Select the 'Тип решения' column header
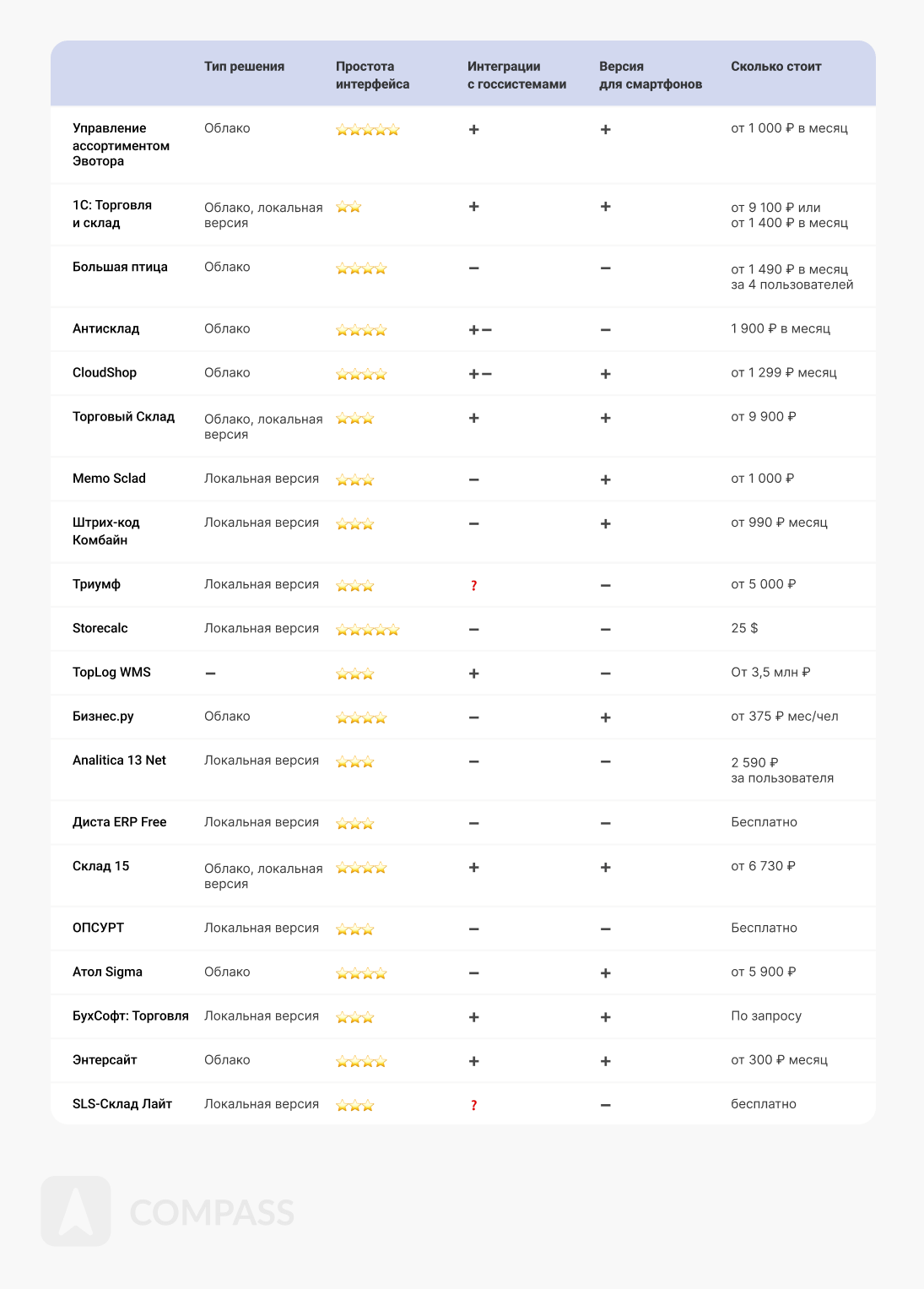 tap(244, 67)
